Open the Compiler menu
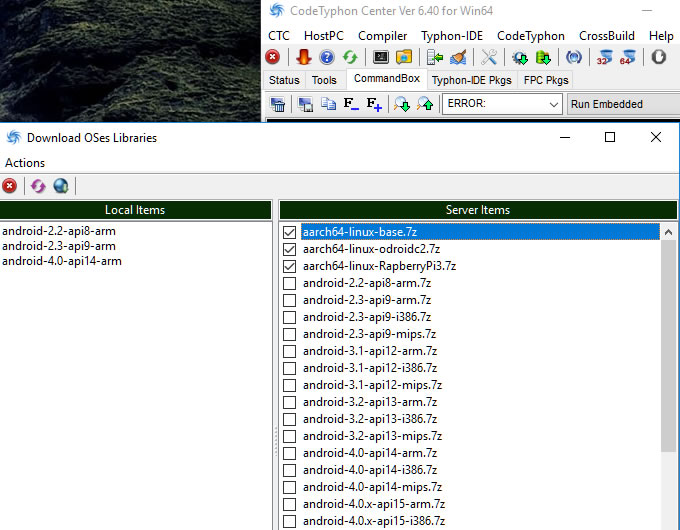 382,36
